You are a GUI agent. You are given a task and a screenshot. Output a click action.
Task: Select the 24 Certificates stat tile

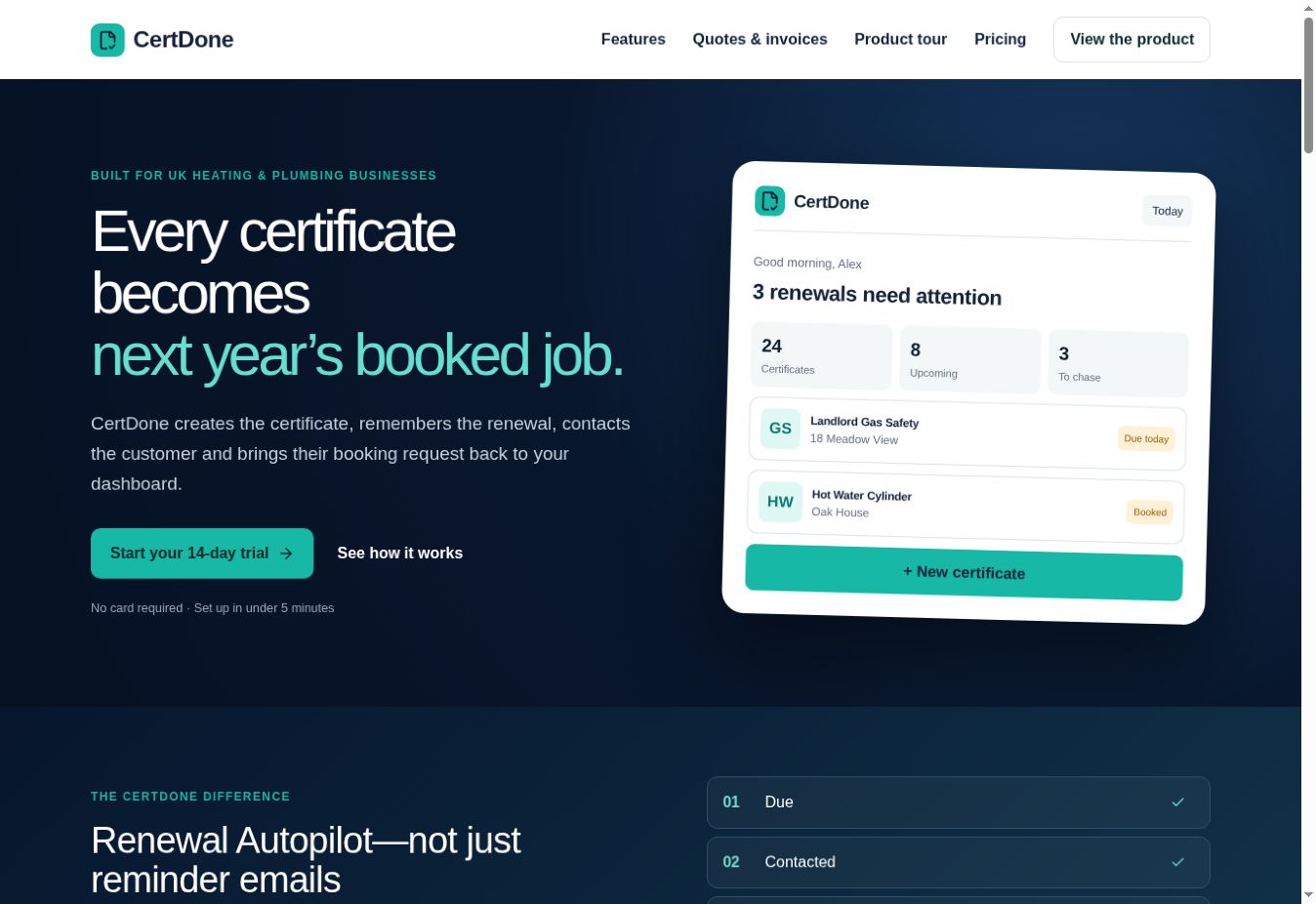point(821,357)
